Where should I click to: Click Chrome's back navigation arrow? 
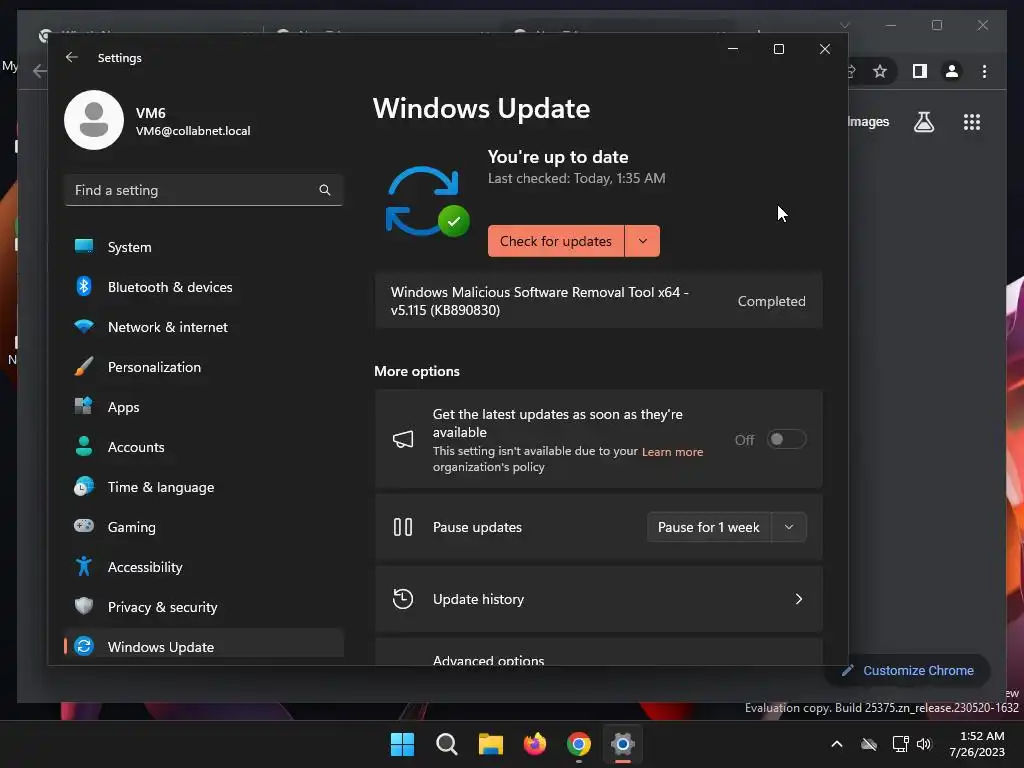[39, 71]
